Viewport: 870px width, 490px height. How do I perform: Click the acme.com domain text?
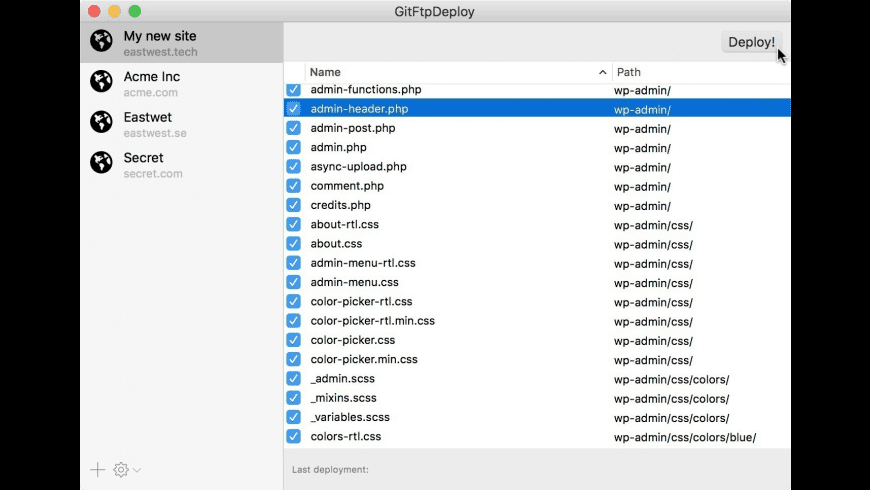150,93
